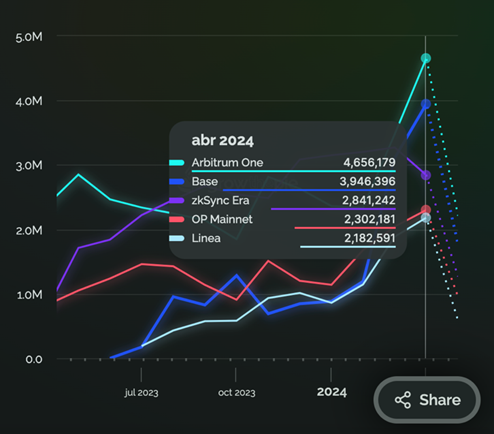This screenshot has width=494, height=434.
Task: Click the 3.0M y-axis label
Action: point(29,166)
